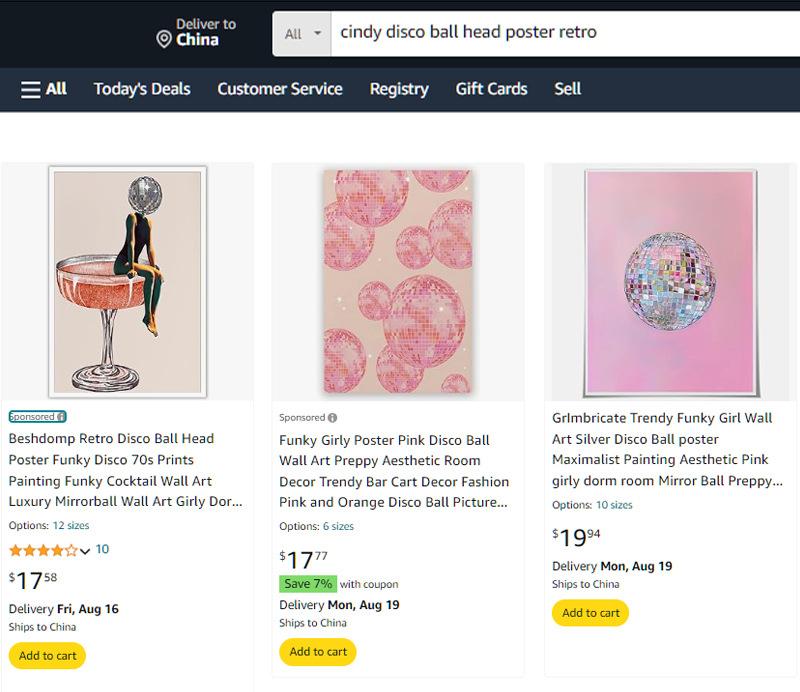Open the pink disco balls pattern poster thumbnail
This screenshot has height=692, width=800.
coord(398,281)
